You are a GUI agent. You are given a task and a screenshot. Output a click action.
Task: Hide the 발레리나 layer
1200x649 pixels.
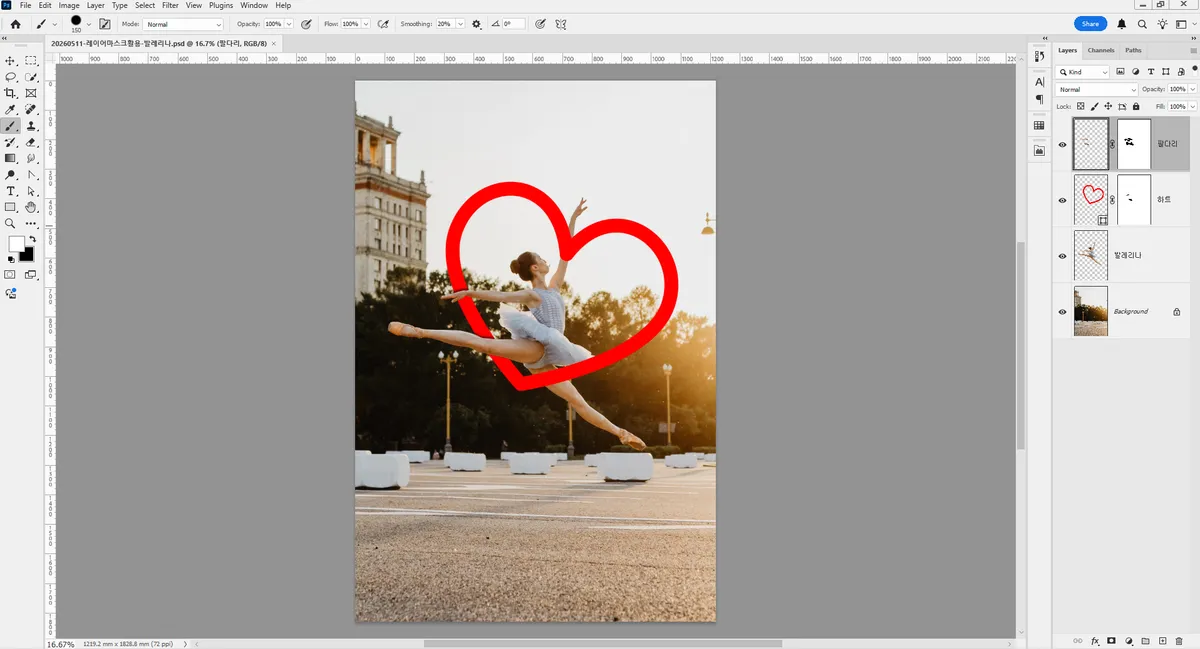pos(1062,256)
